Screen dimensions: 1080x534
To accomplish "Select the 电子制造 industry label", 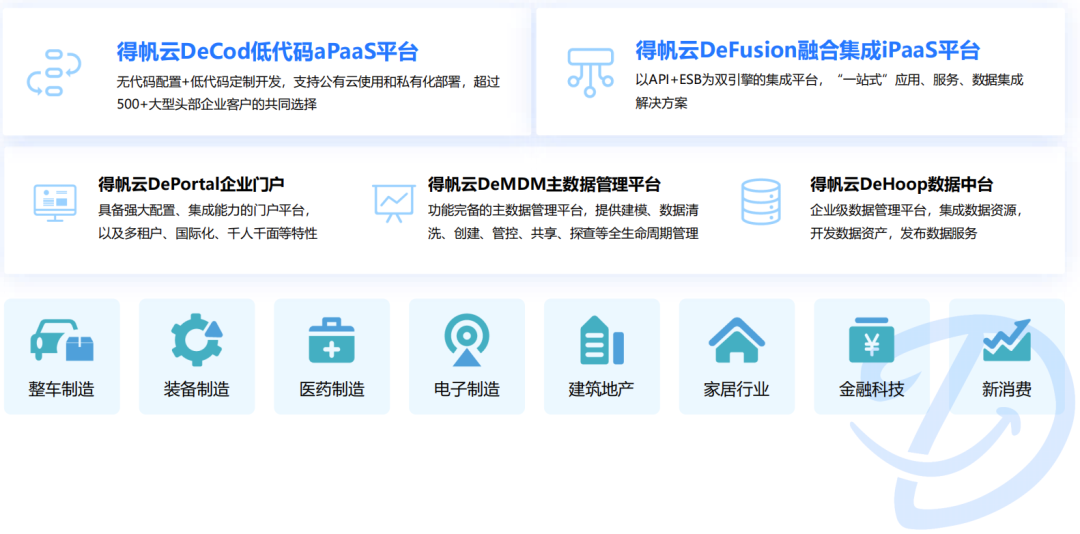I will click(466, 389).
